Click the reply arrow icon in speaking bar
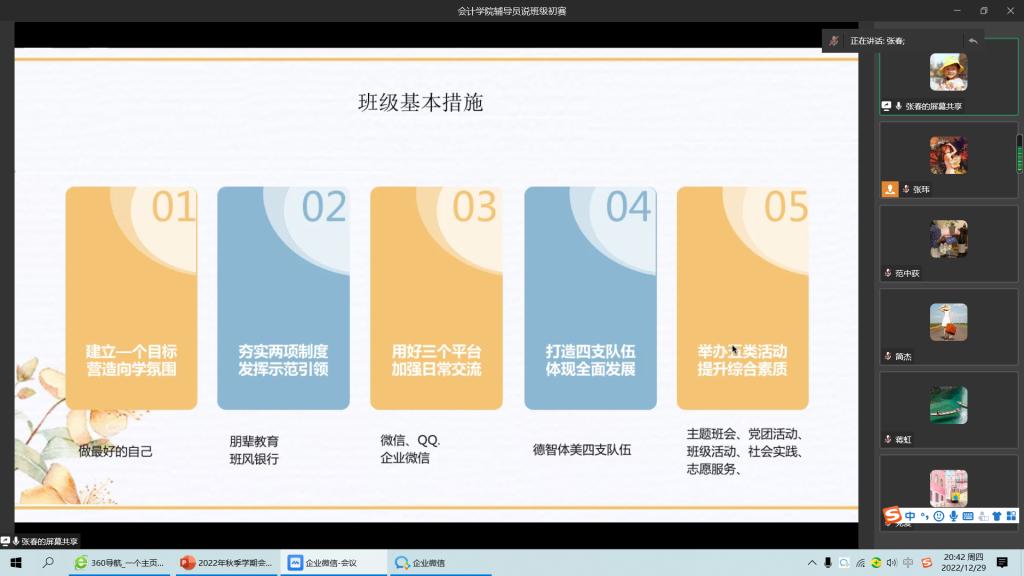This screenshot has height=576, width=1024. pyautogui.click(x=972, y=40)
